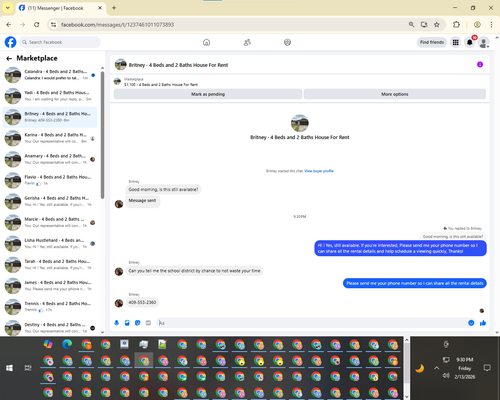Click the Find friends button
The image size is (500, 400).
click(x=432, y=42)
